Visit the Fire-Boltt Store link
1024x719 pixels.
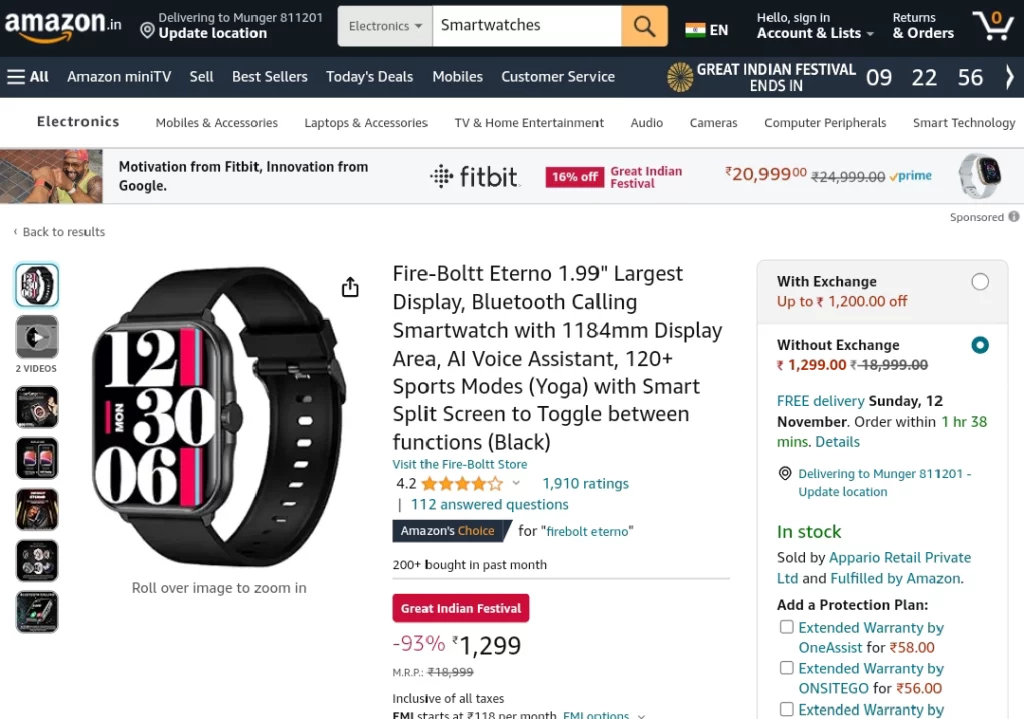[x=460, y=464]
